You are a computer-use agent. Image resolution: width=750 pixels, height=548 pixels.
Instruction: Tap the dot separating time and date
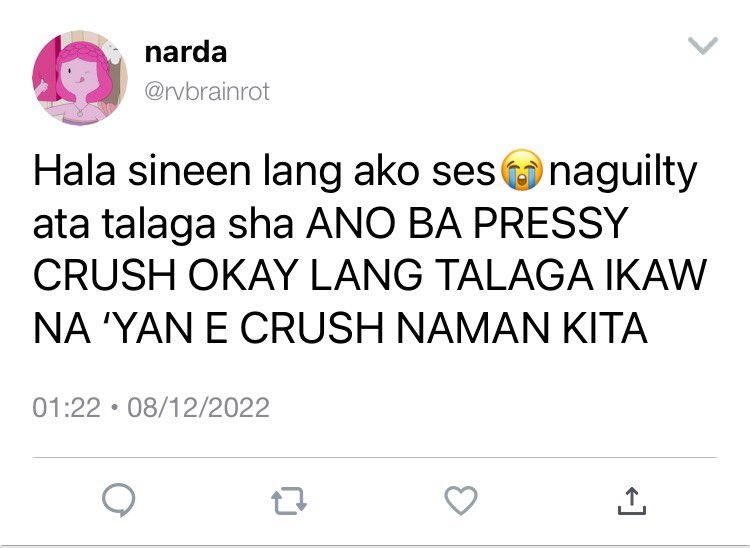pyautogui.click(x=114, y=408)
